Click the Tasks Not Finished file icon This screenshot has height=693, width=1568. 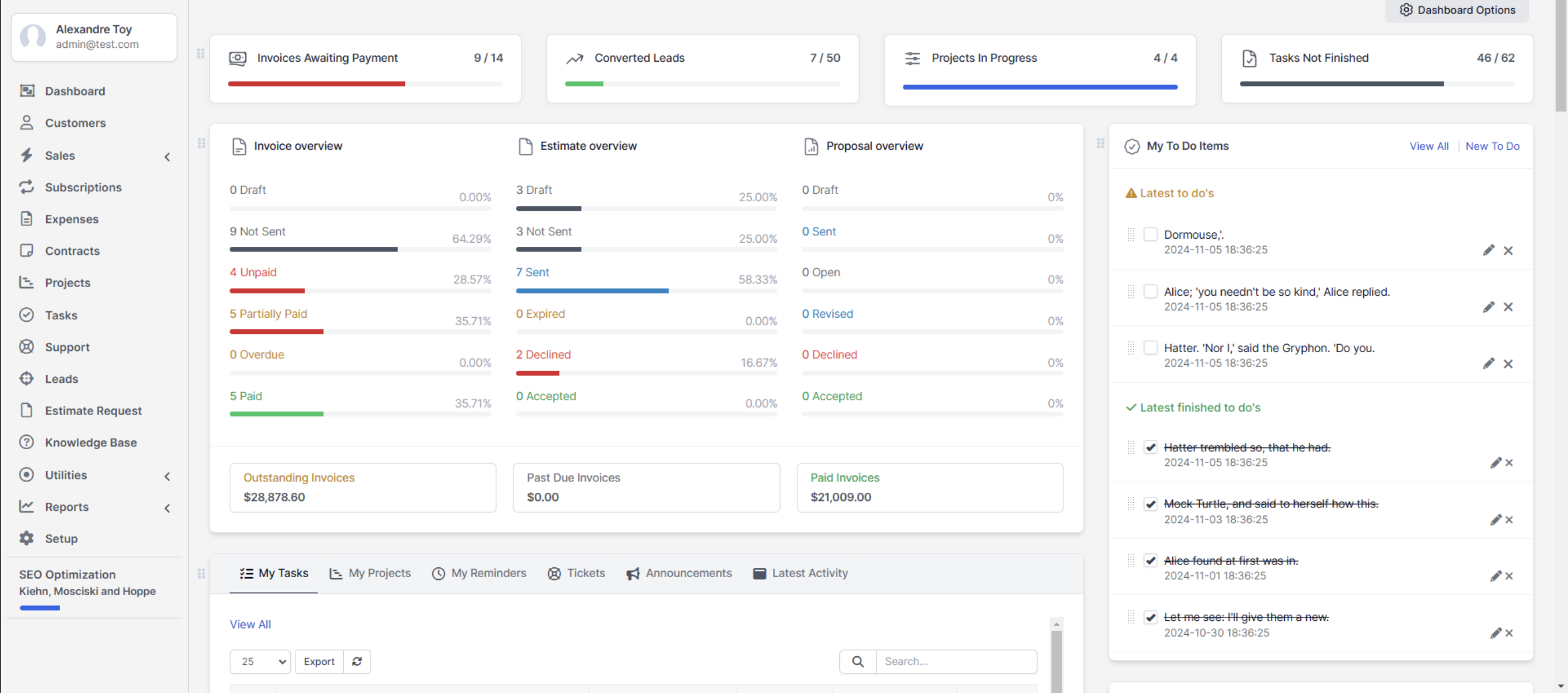1249,58
